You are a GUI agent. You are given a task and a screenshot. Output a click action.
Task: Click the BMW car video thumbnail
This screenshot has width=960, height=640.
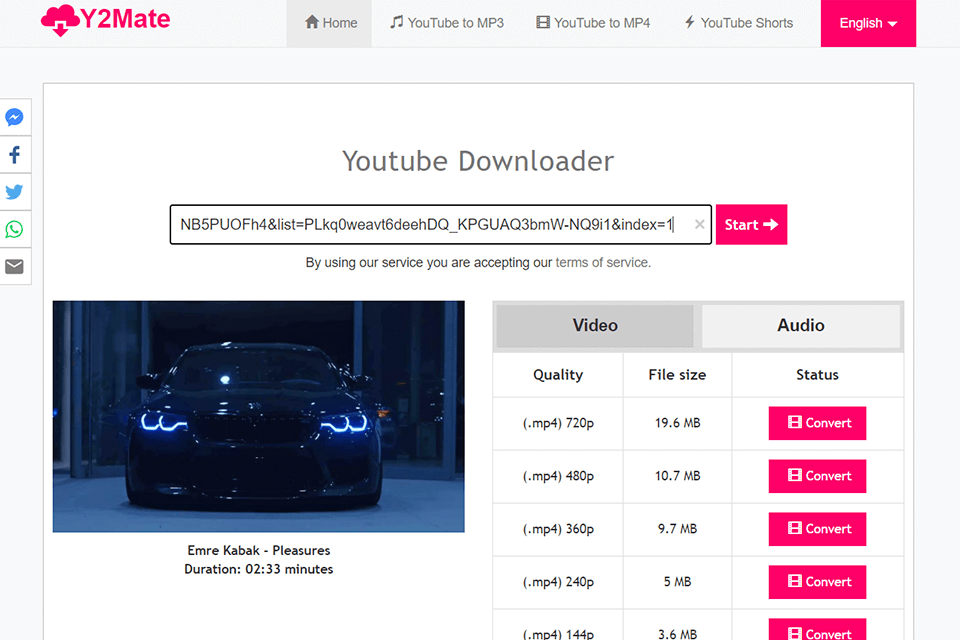258,416
